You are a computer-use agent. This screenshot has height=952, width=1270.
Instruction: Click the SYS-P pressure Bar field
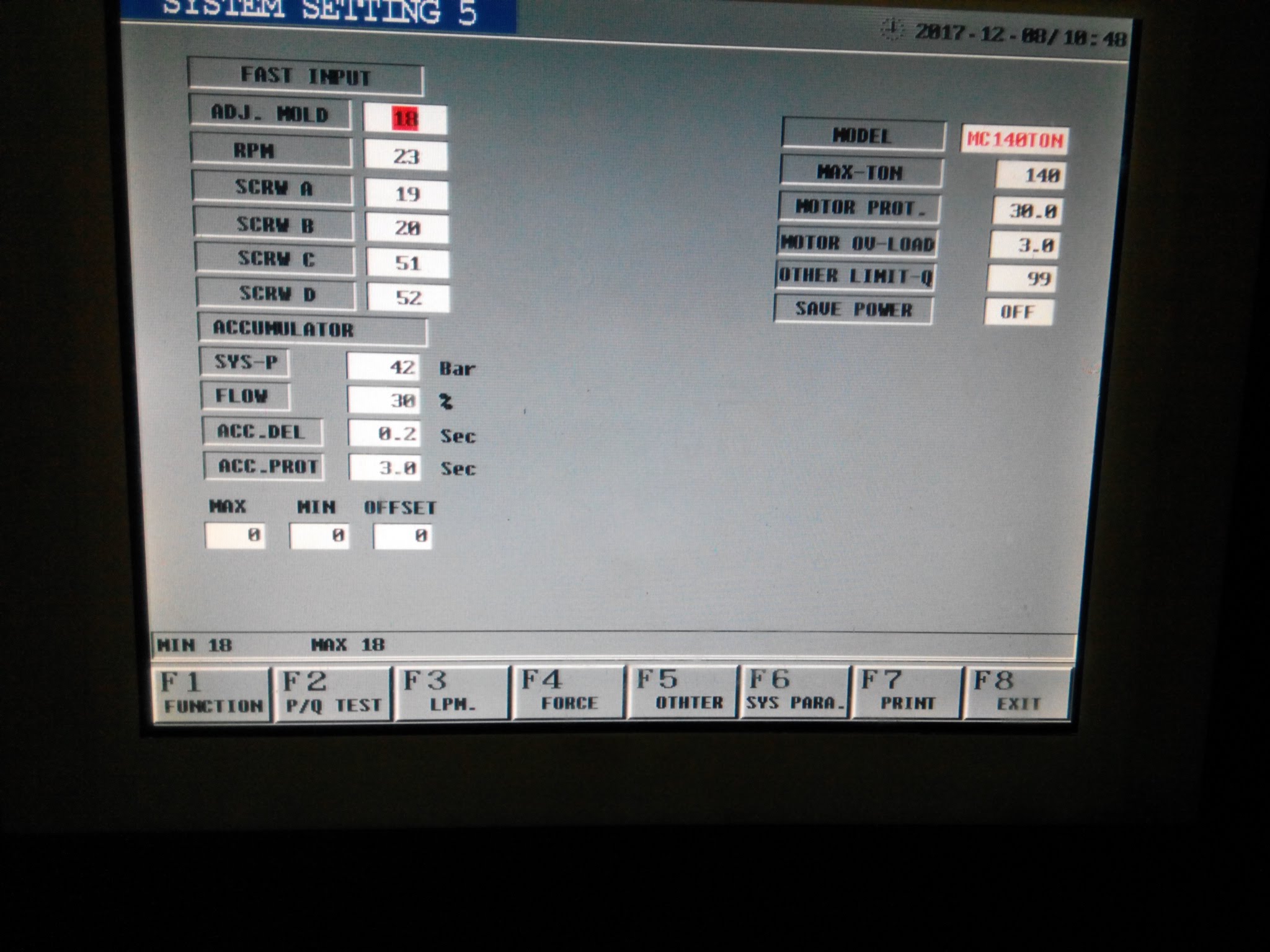coord(384,367)
